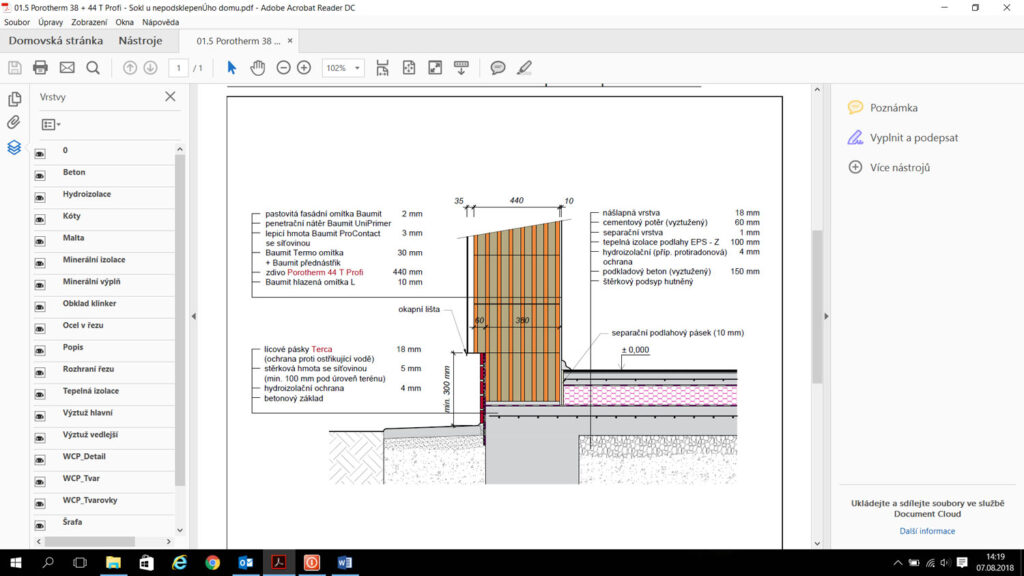
Task: Click the zoom out minus button
Action: [283, 68]
